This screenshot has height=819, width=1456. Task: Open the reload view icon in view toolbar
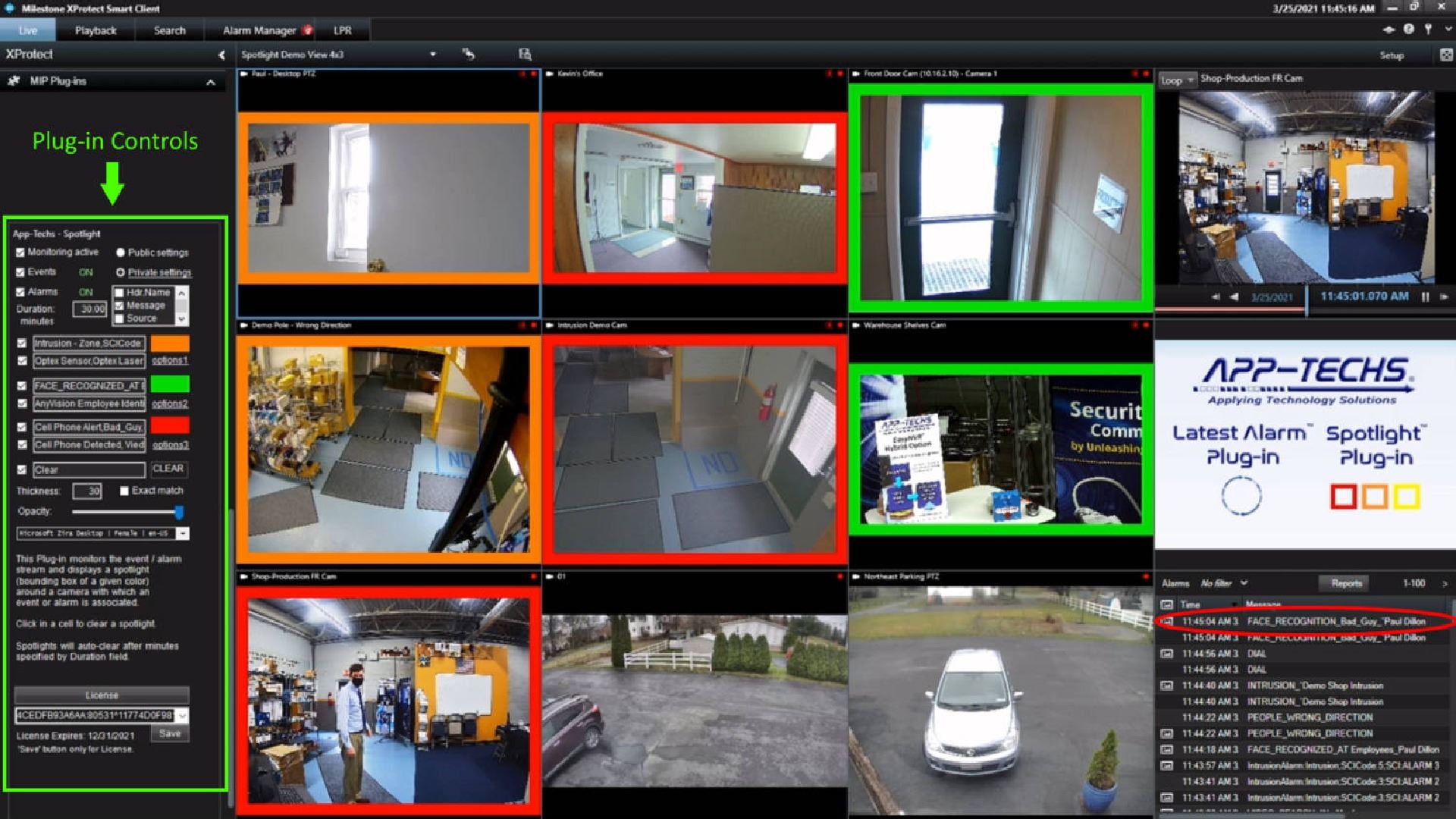[469, 54]
